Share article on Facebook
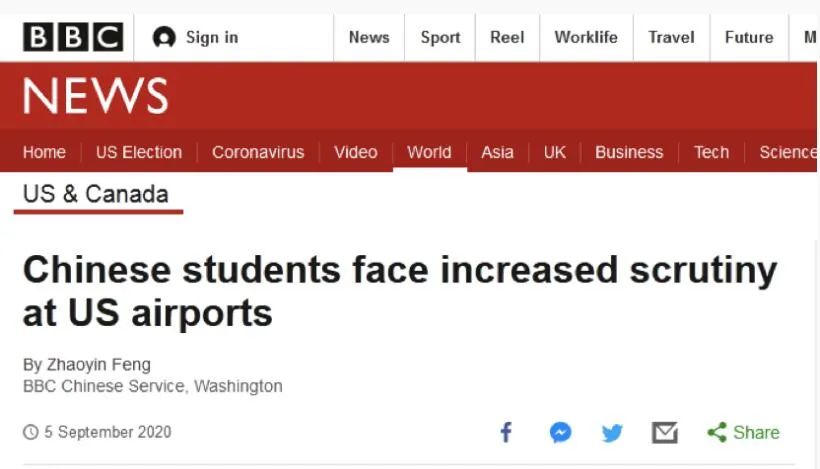The image size is (820, 469). pos(506,432)
